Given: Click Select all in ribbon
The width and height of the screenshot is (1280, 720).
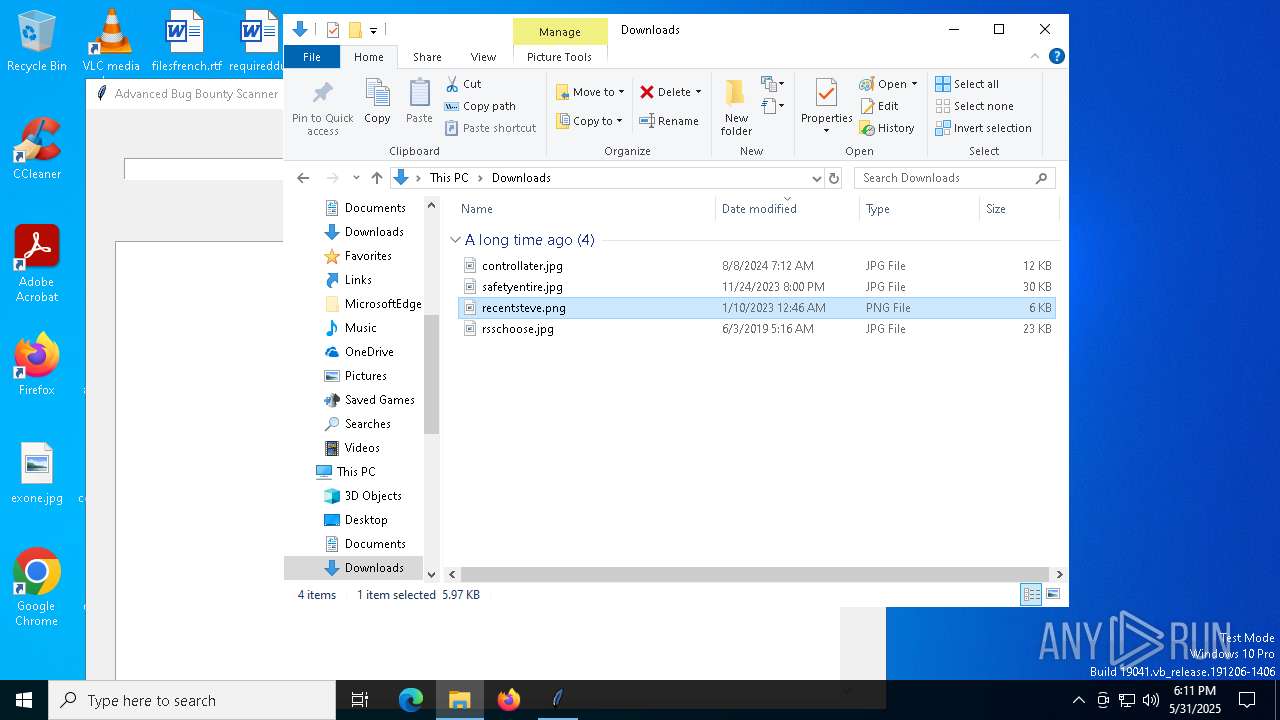Looking at the screenshot, I should click(x=967, y=84).
